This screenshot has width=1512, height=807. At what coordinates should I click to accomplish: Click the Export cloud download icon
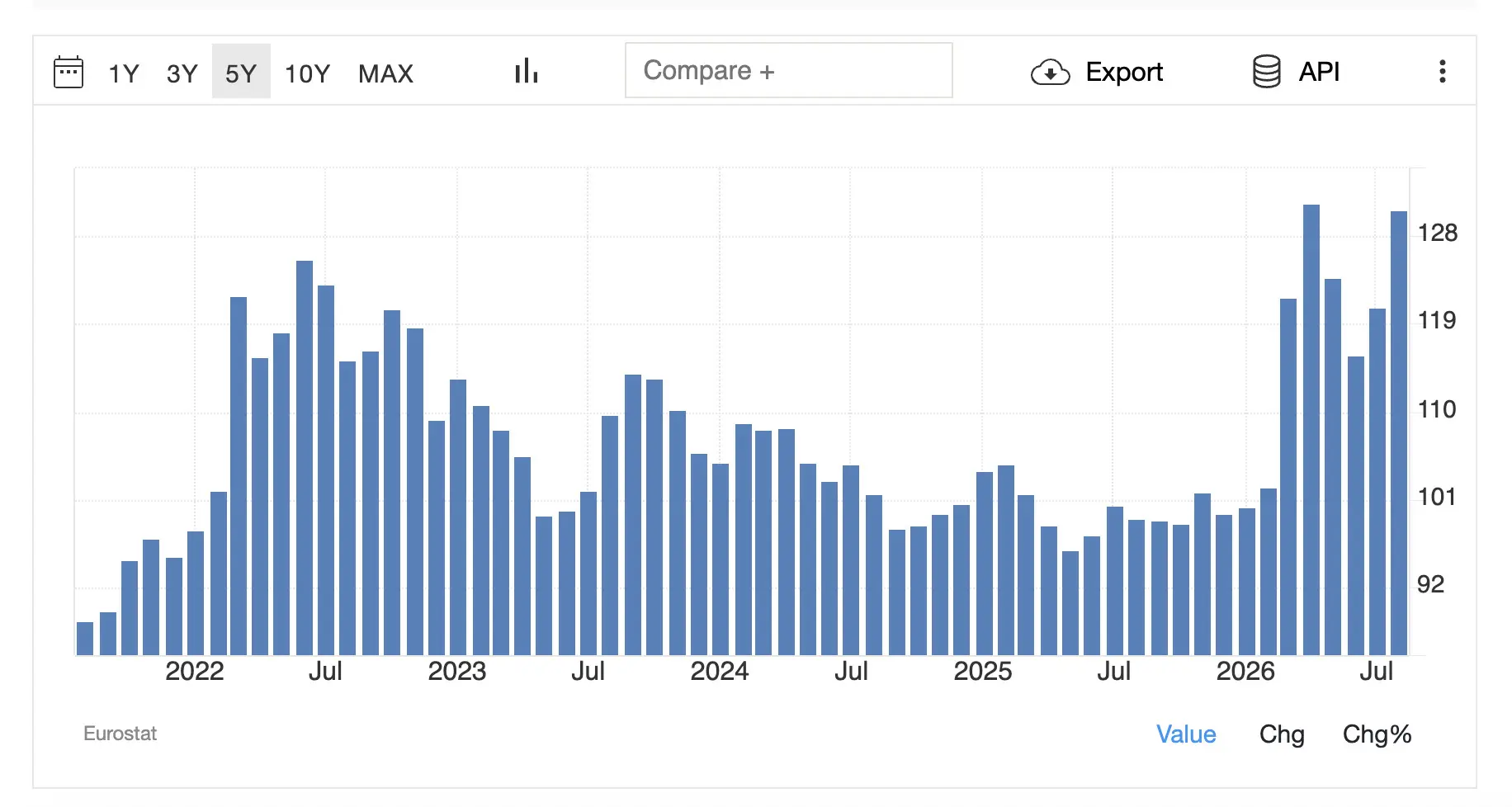(1050, 73)
